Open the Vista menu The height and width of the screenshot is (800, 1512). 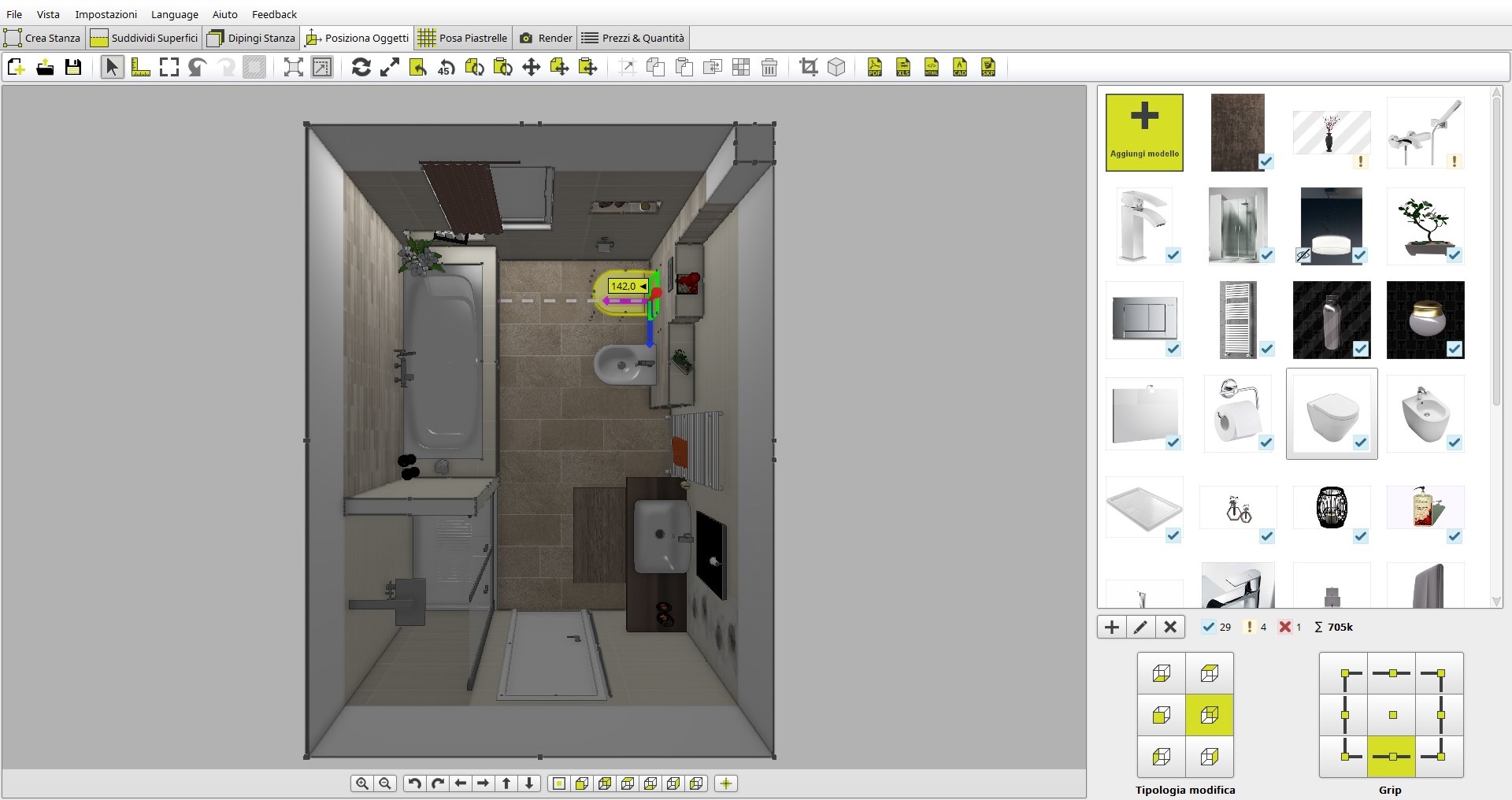[48, 14]
